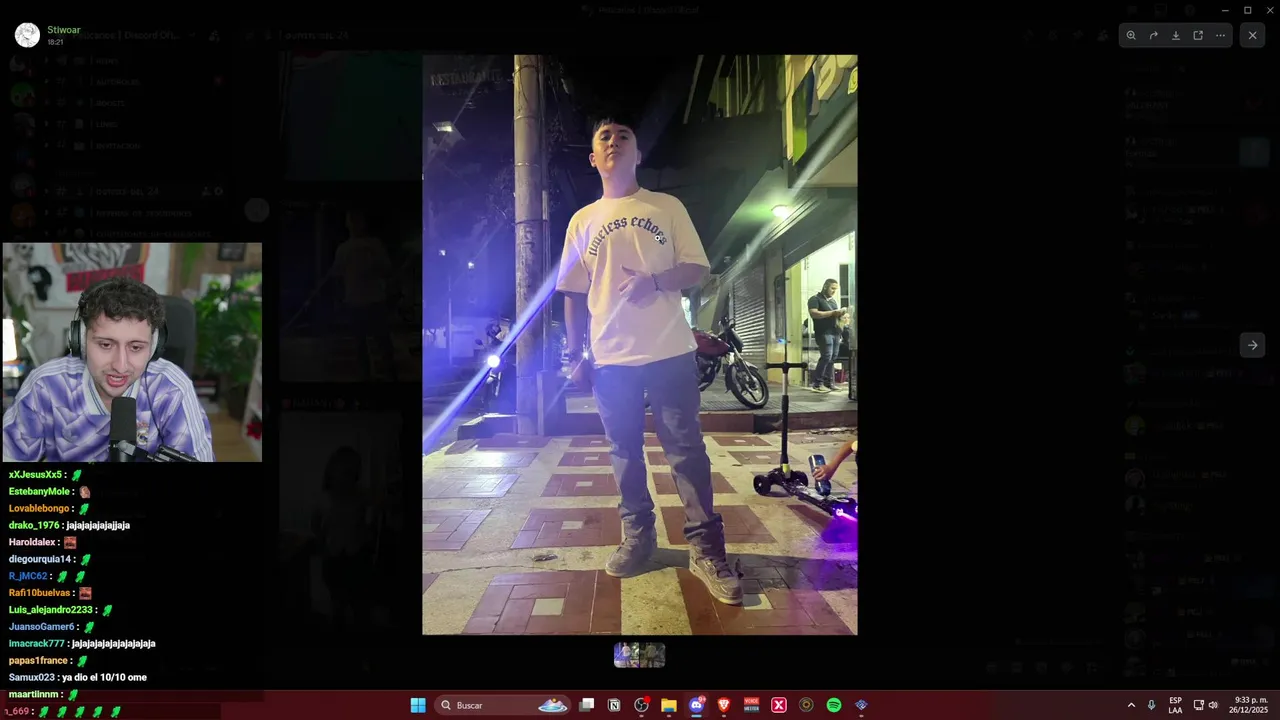The height and width of the screenshot is (720, 1280).
Task: Click the Buscar search box in taskbar
Action: (x=505, y=705)
